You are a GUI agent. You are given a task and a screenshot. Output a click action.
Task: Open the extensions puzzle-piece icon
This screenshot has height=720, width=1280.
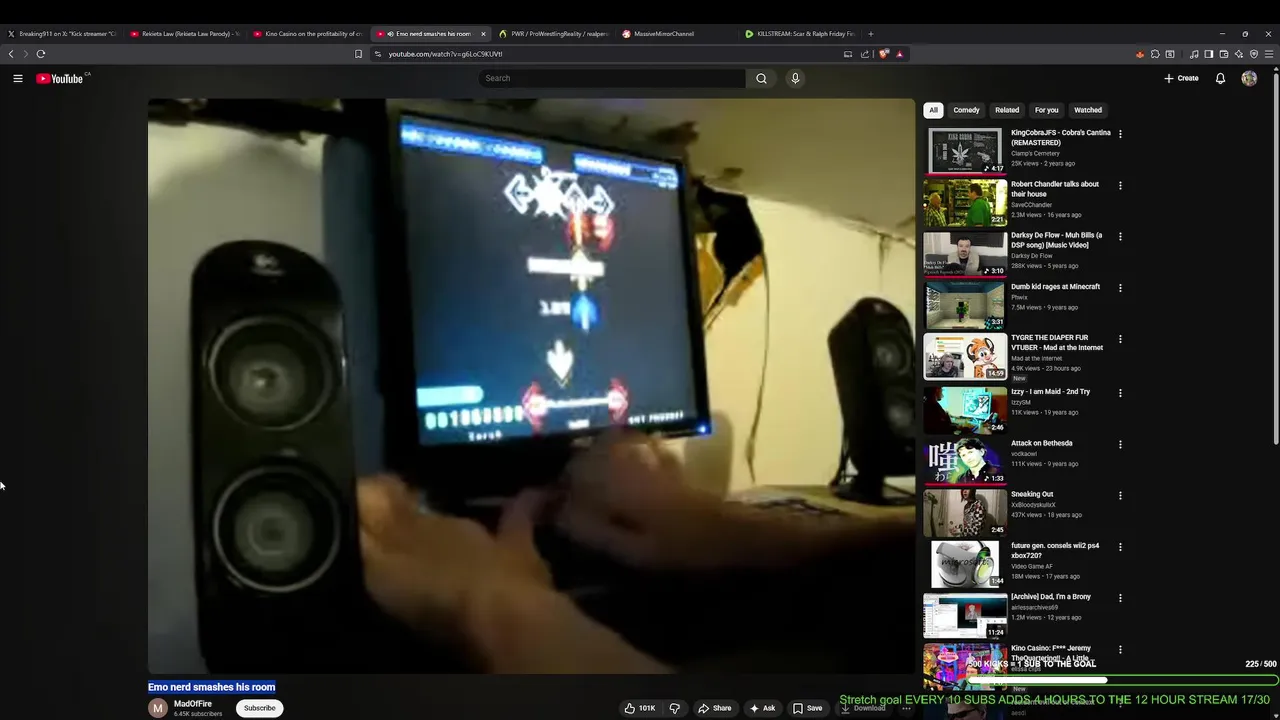(1155, 54)
